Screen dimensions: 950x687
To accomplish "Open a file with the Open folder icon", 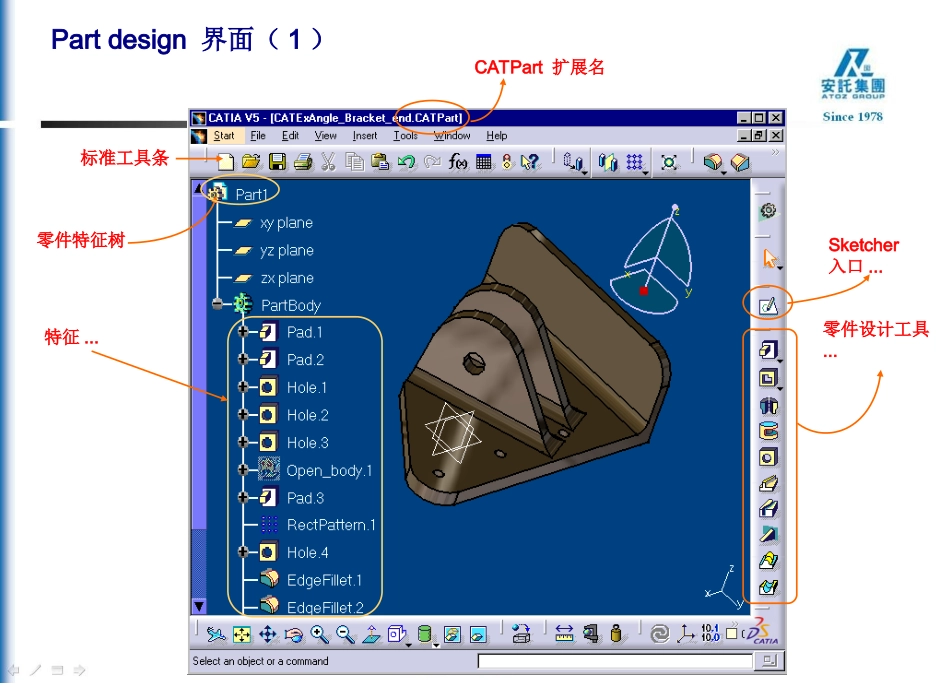I will [x=251, y=162].
